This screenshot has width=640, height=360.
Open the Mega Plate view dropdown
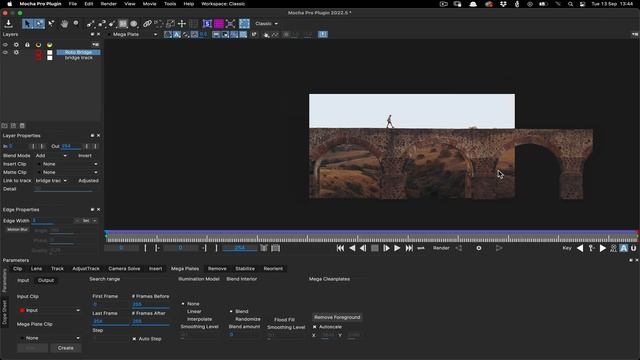pyautogui.click(x=134, y=35)
